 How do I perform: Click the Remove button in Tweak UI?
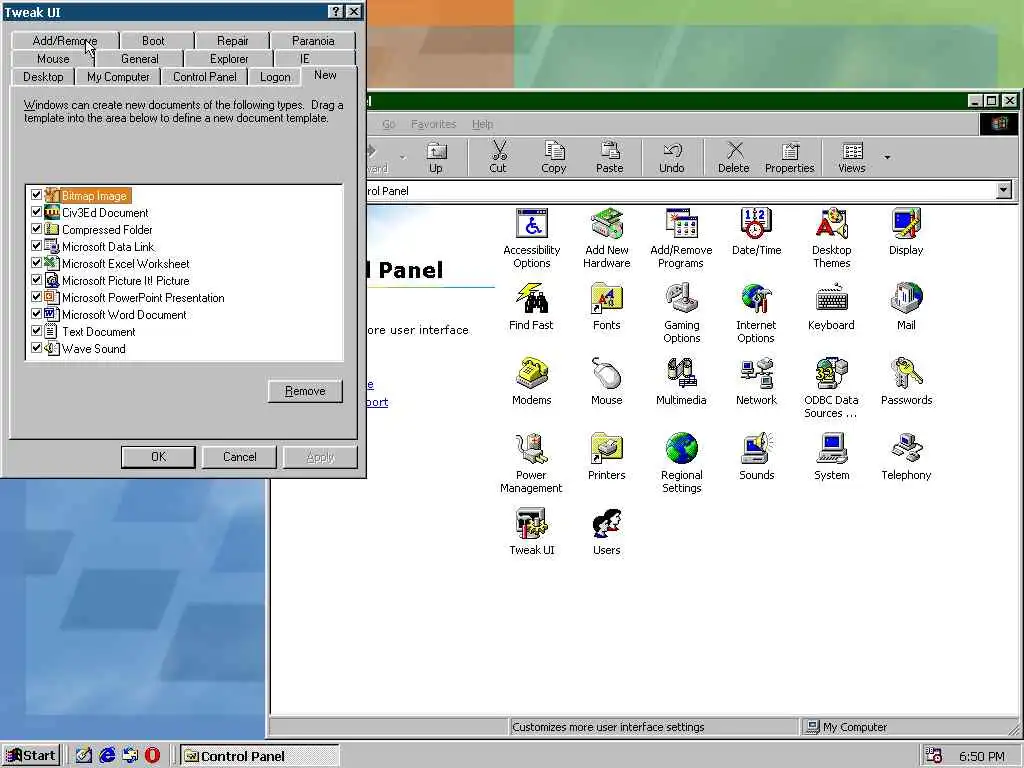tap(305, 391)
